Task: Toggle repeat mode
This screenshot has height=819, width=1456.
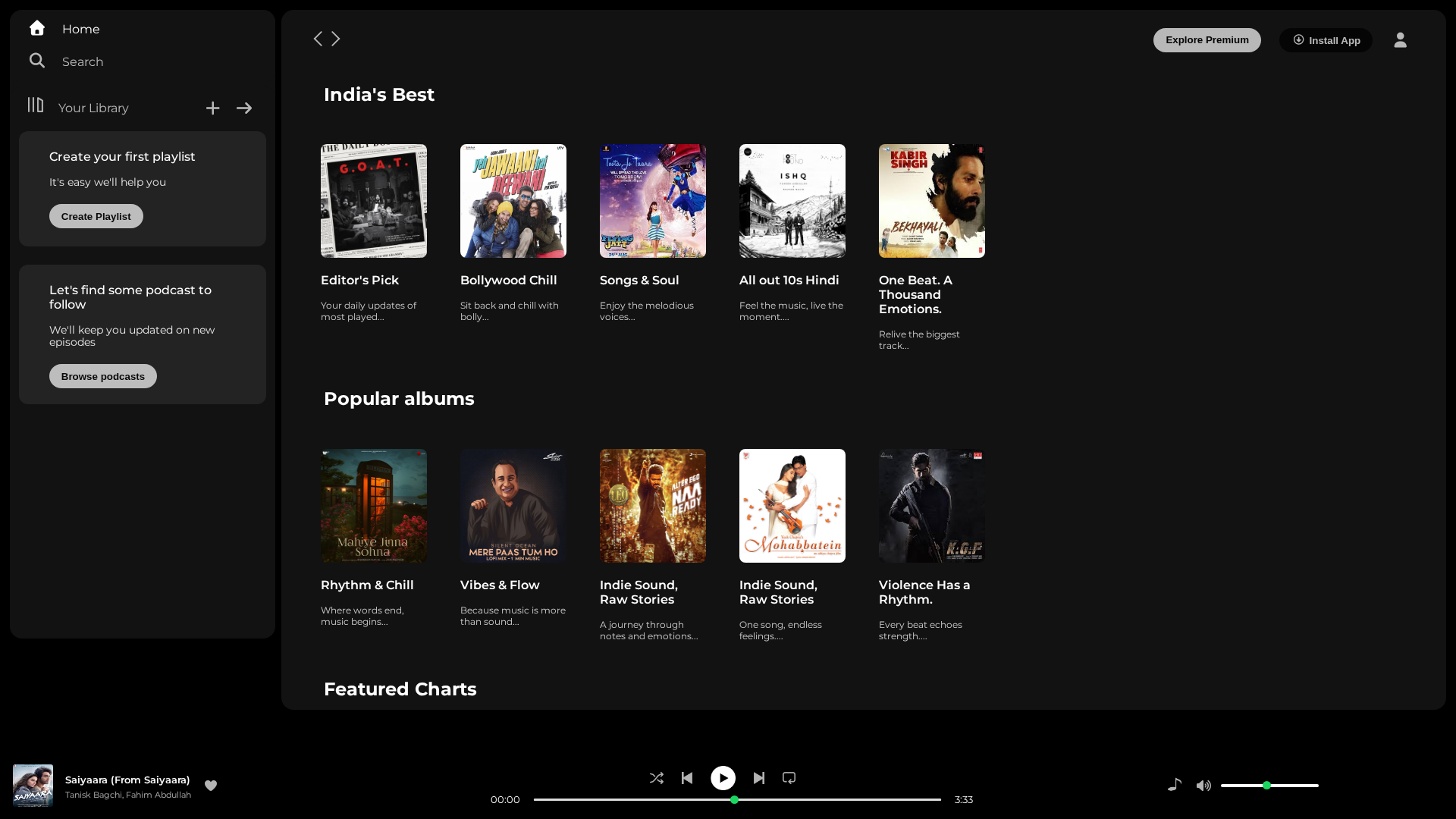Action: click(789, 778)
